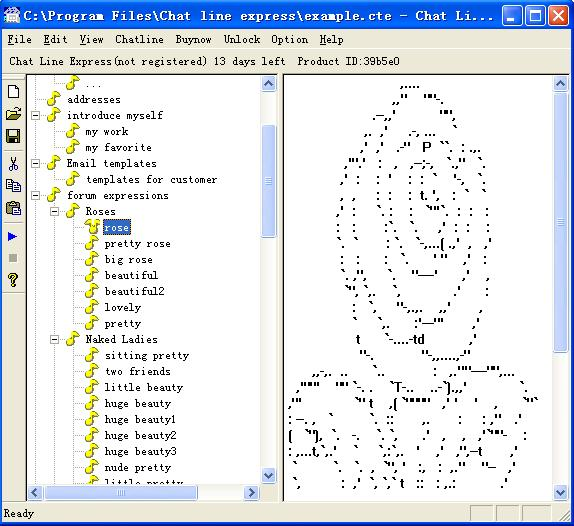Image resolution: width=574 pixels, height=526 pixels.
Task: Click the note icon beside templates for customer
Action: 73,179
